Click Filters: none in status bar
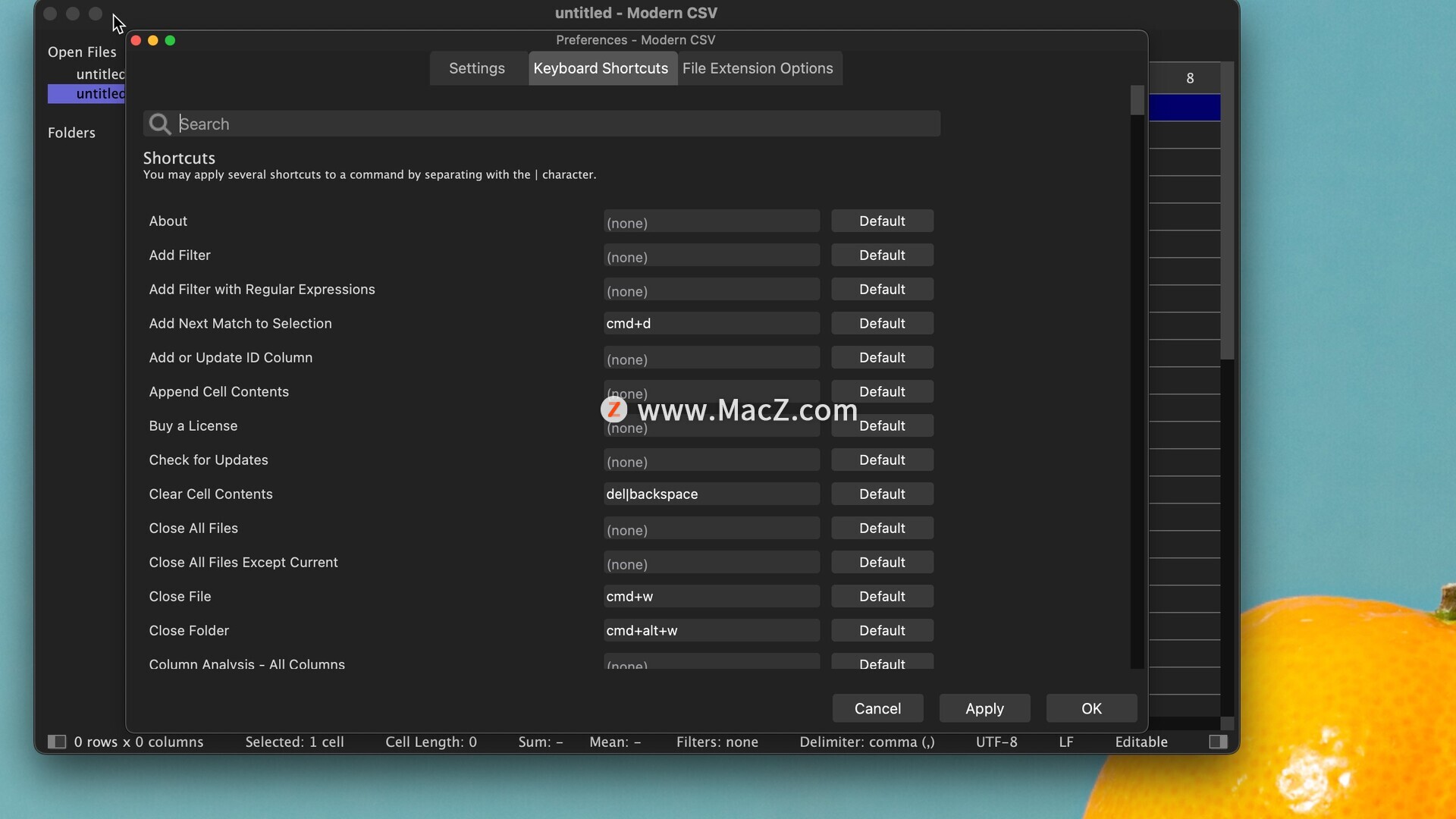The width and height of the screenshot is (1456, 819). coord(717,742)
